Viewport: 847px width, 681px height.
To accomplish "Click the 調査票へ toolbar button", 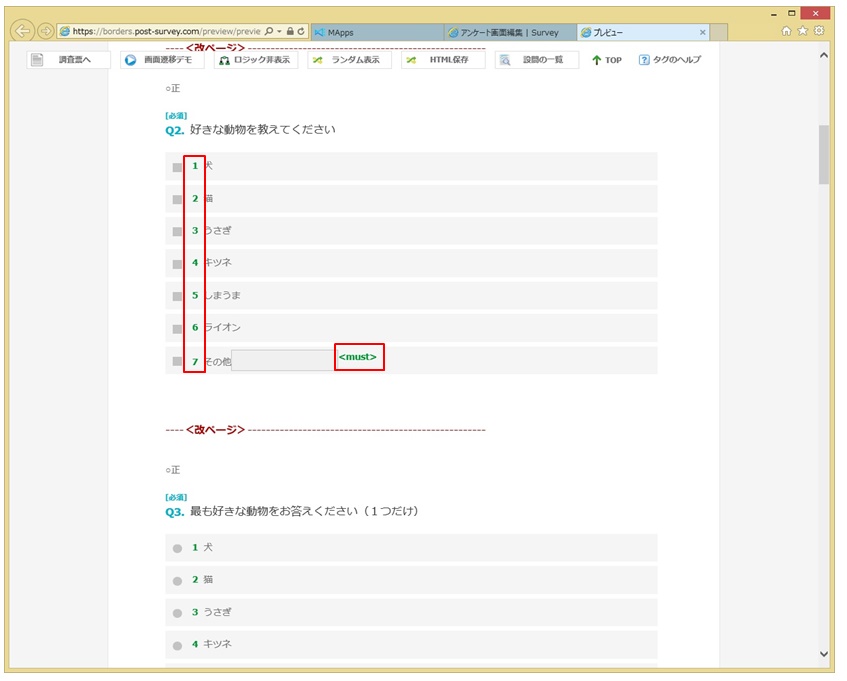I will (x=68, y=60).
